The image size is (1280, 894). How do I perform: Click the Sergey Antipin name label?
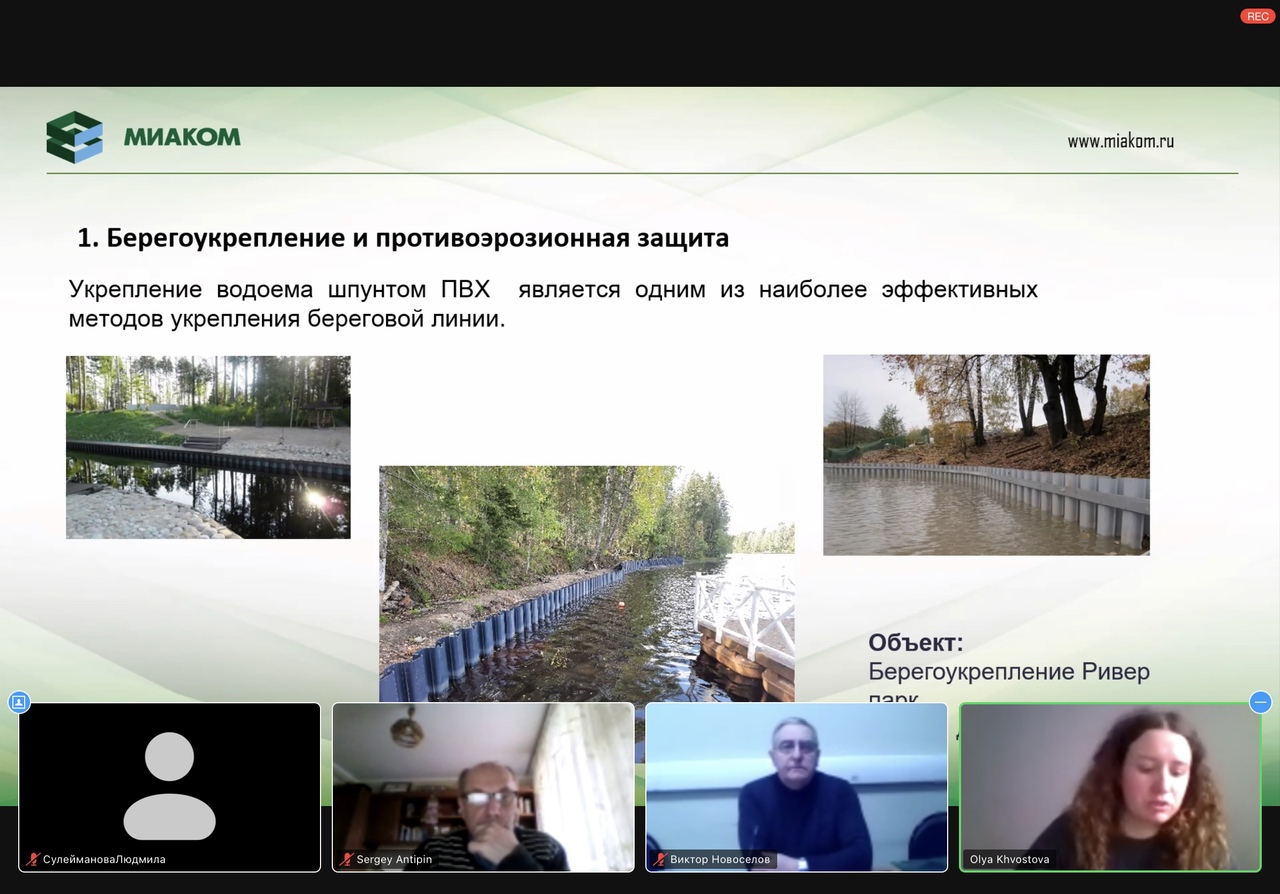click(x=394, y=859)
